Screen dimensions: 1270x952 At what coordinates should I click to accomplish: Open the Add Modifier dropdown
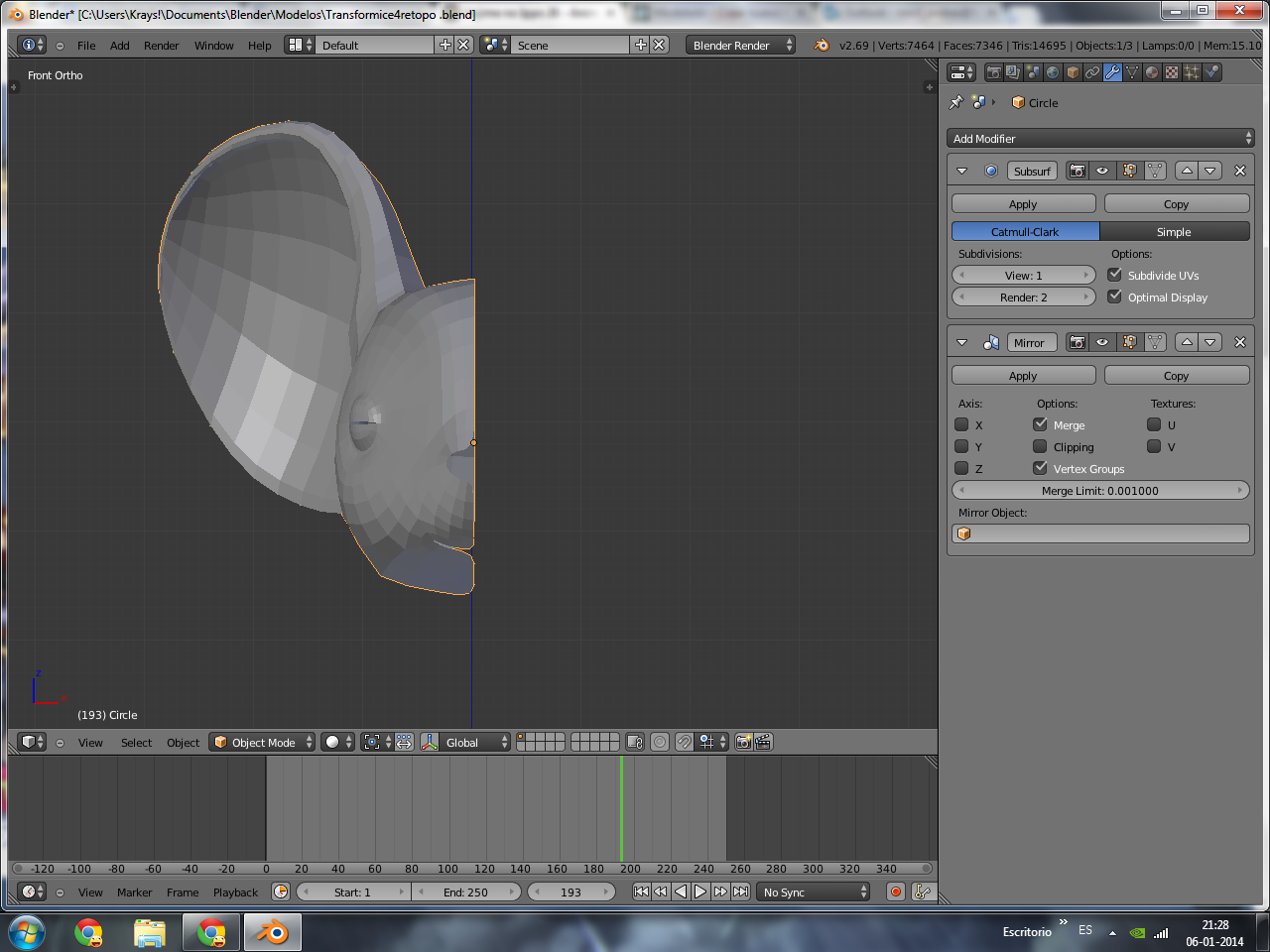coord(1100,139)
